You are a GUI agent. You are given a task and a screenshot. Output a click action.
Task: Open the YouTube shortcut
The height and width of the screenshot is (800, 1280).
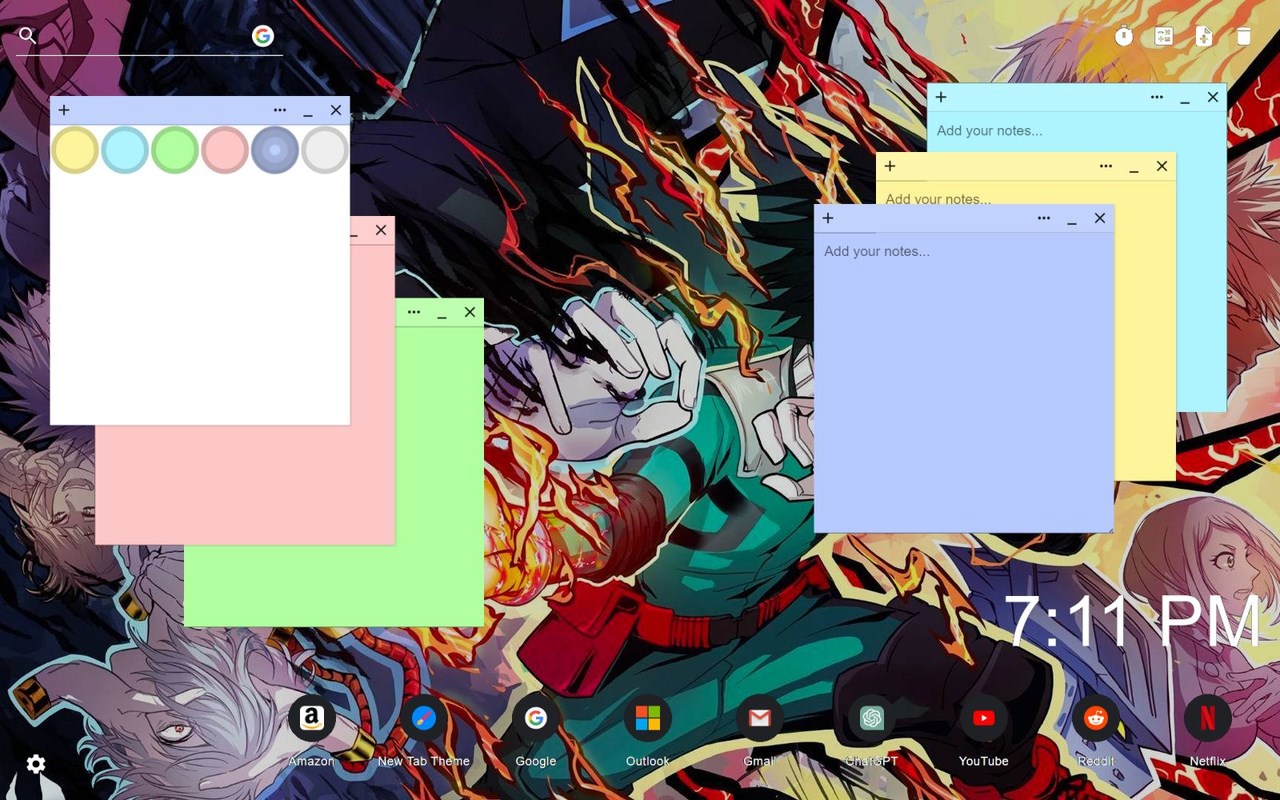pyautogui.click(x=984, y=718)
